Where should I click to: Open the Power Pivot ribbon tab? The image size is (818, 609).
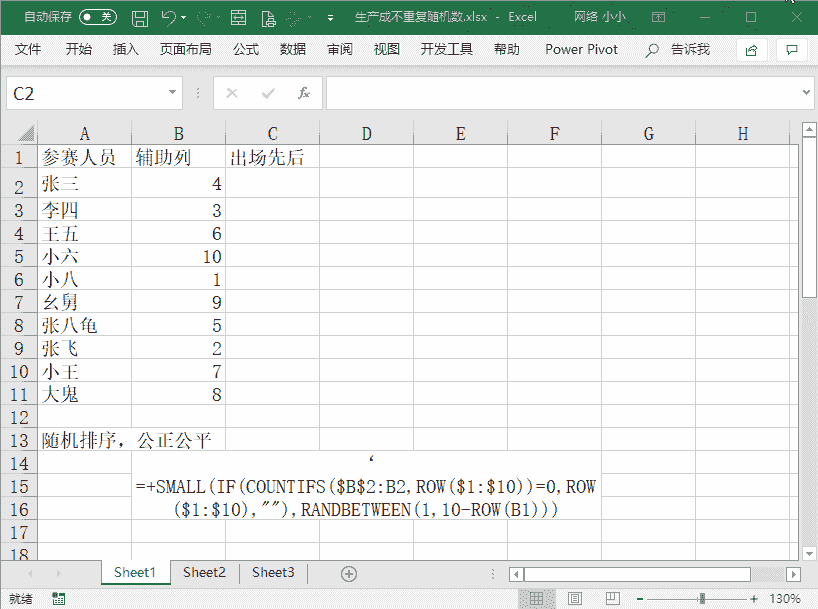[x=581, y=48]
